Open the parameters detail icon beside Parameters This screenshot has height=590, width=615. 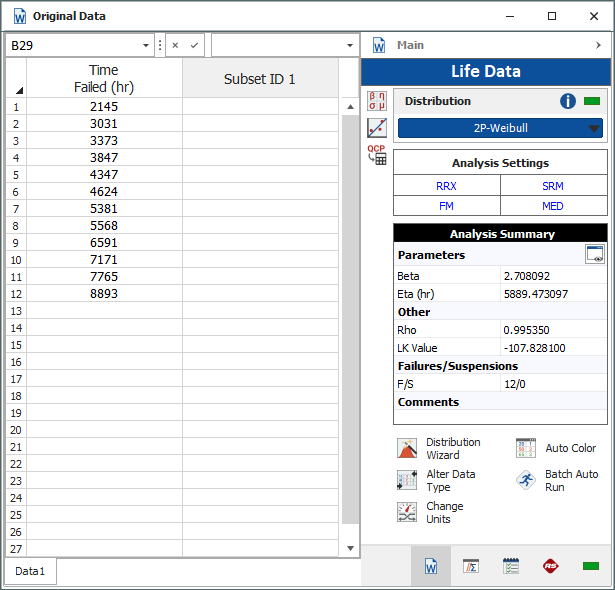click(595, 255)
